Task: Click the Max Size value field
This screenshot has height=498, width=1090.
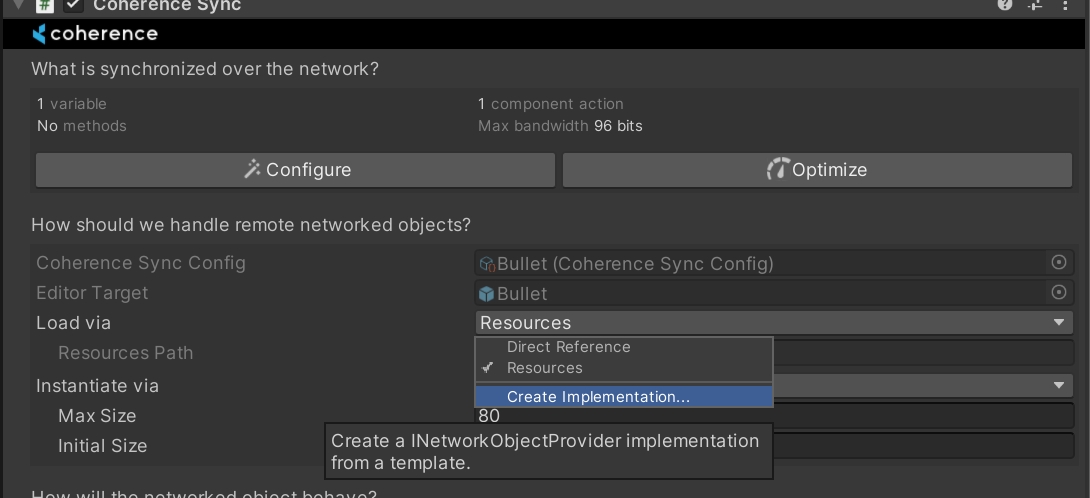Action: tap(920, 416)
